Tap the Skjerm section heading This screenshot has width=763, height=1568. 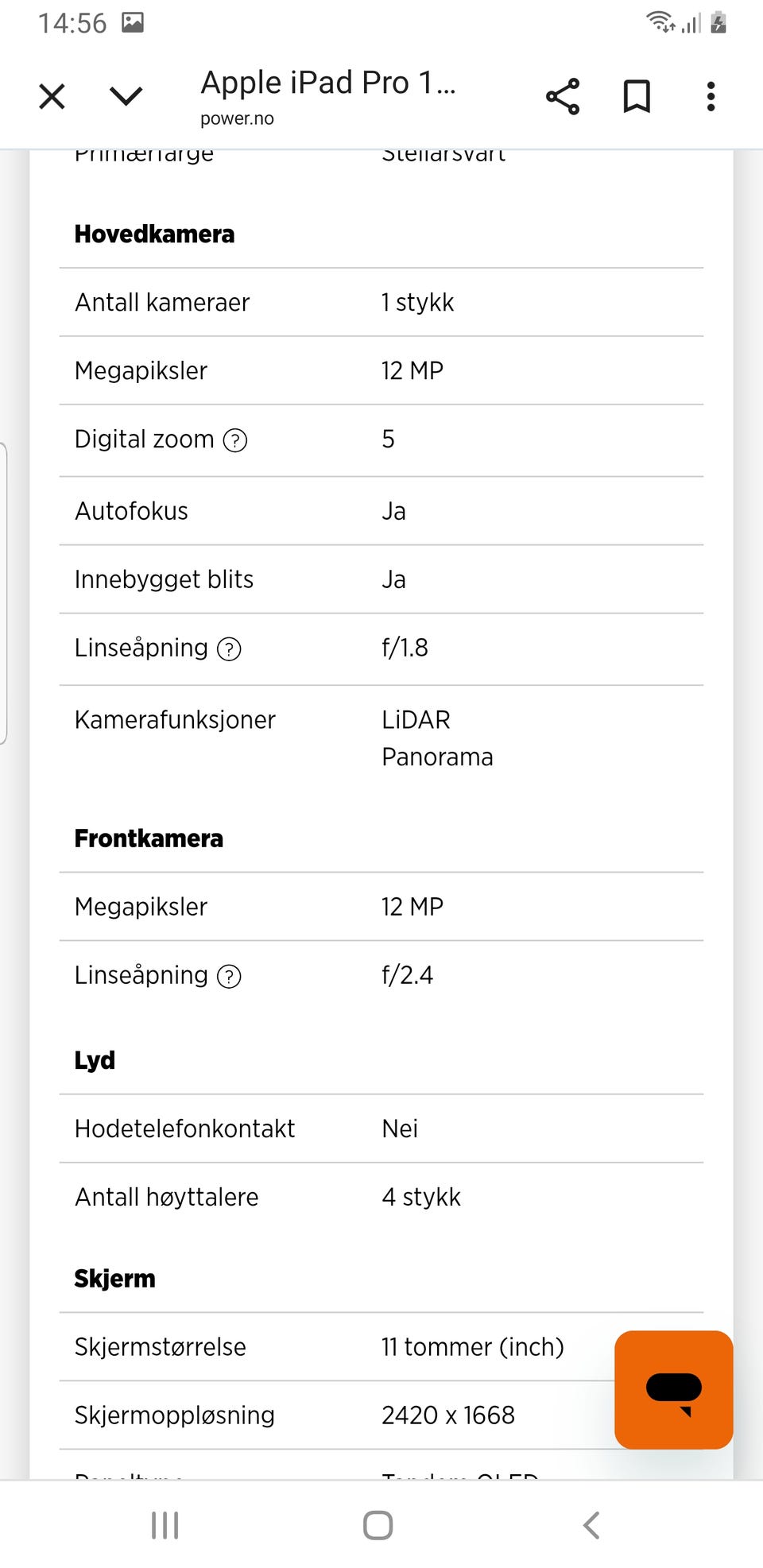(114, 1279)
